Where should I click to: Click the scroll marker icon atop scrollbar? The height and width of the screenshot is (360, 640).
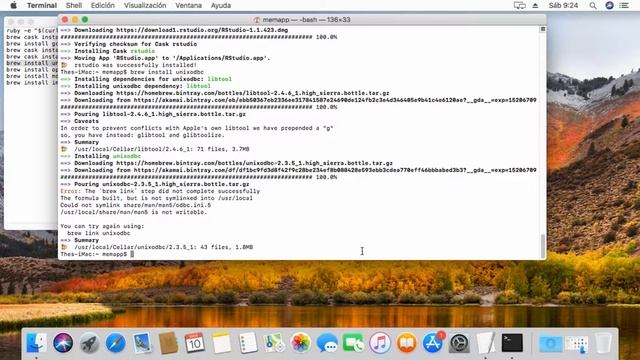(542, 29)
